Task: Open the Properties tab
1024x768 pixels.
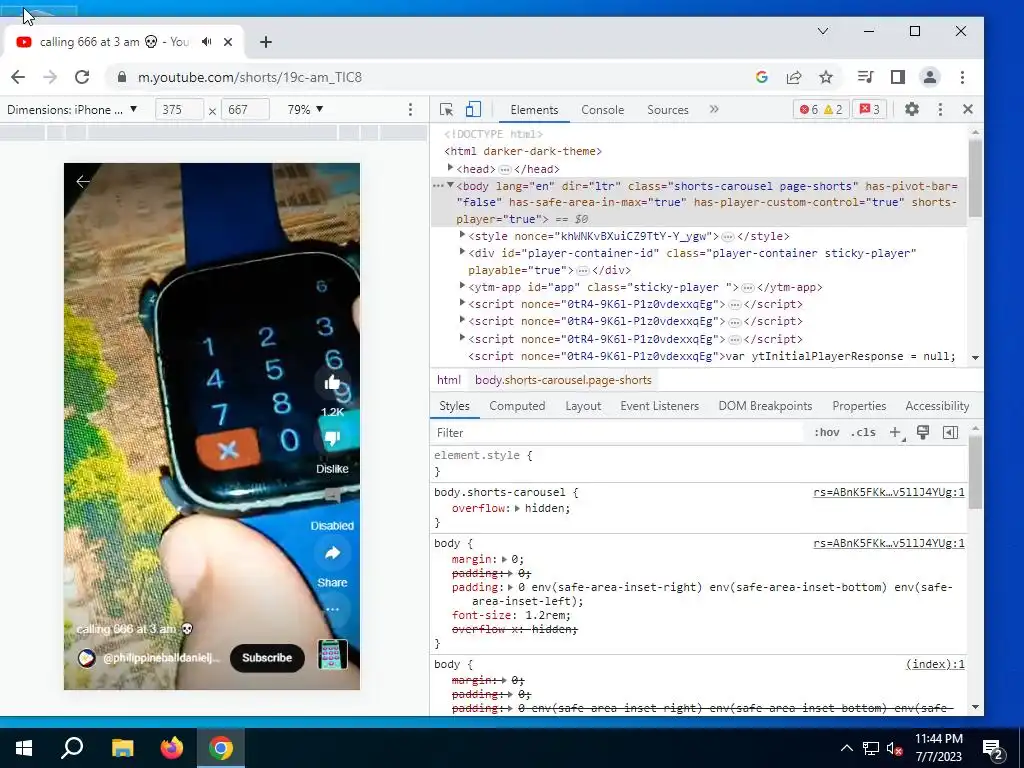Action: tap(859, 406)
